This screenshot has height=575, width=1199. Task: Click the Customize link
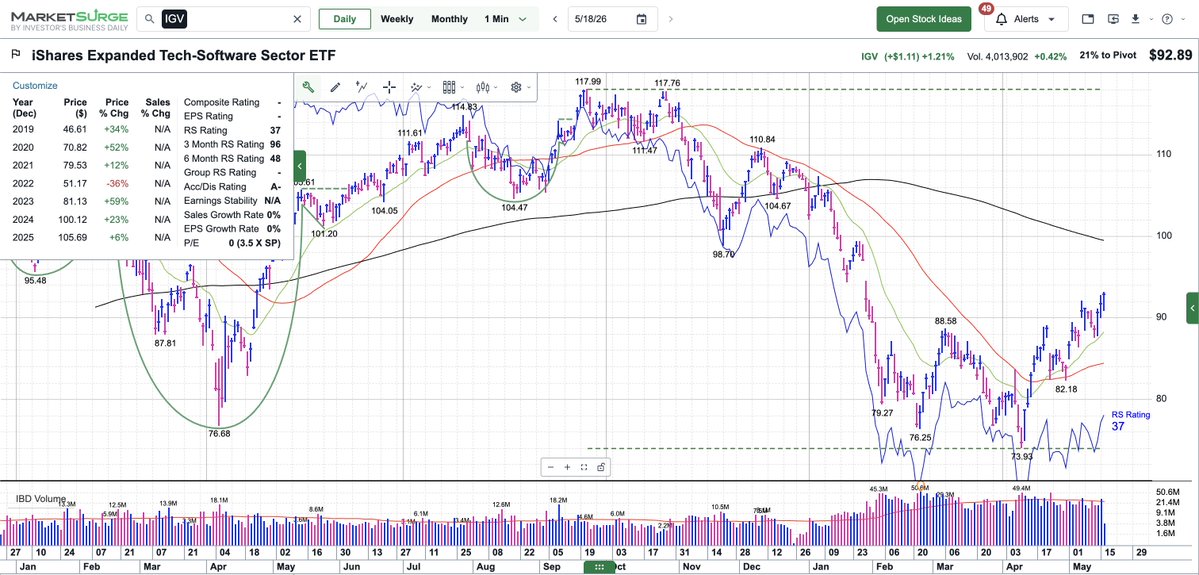[34, 86]
